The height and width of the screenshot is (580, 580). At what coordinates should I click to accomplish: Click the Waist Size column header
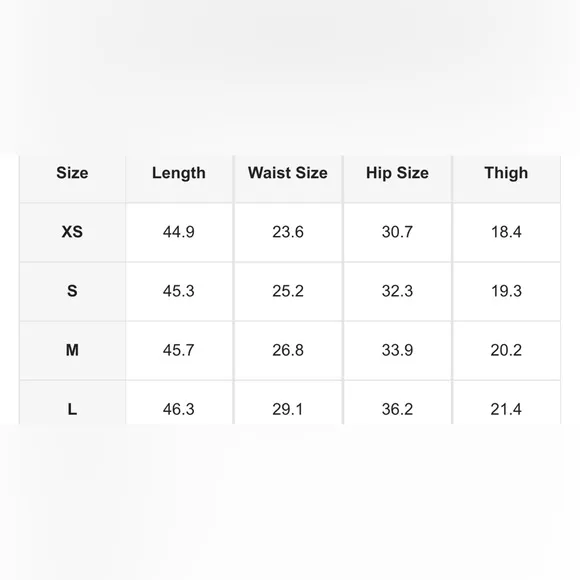tap(288, 173)
